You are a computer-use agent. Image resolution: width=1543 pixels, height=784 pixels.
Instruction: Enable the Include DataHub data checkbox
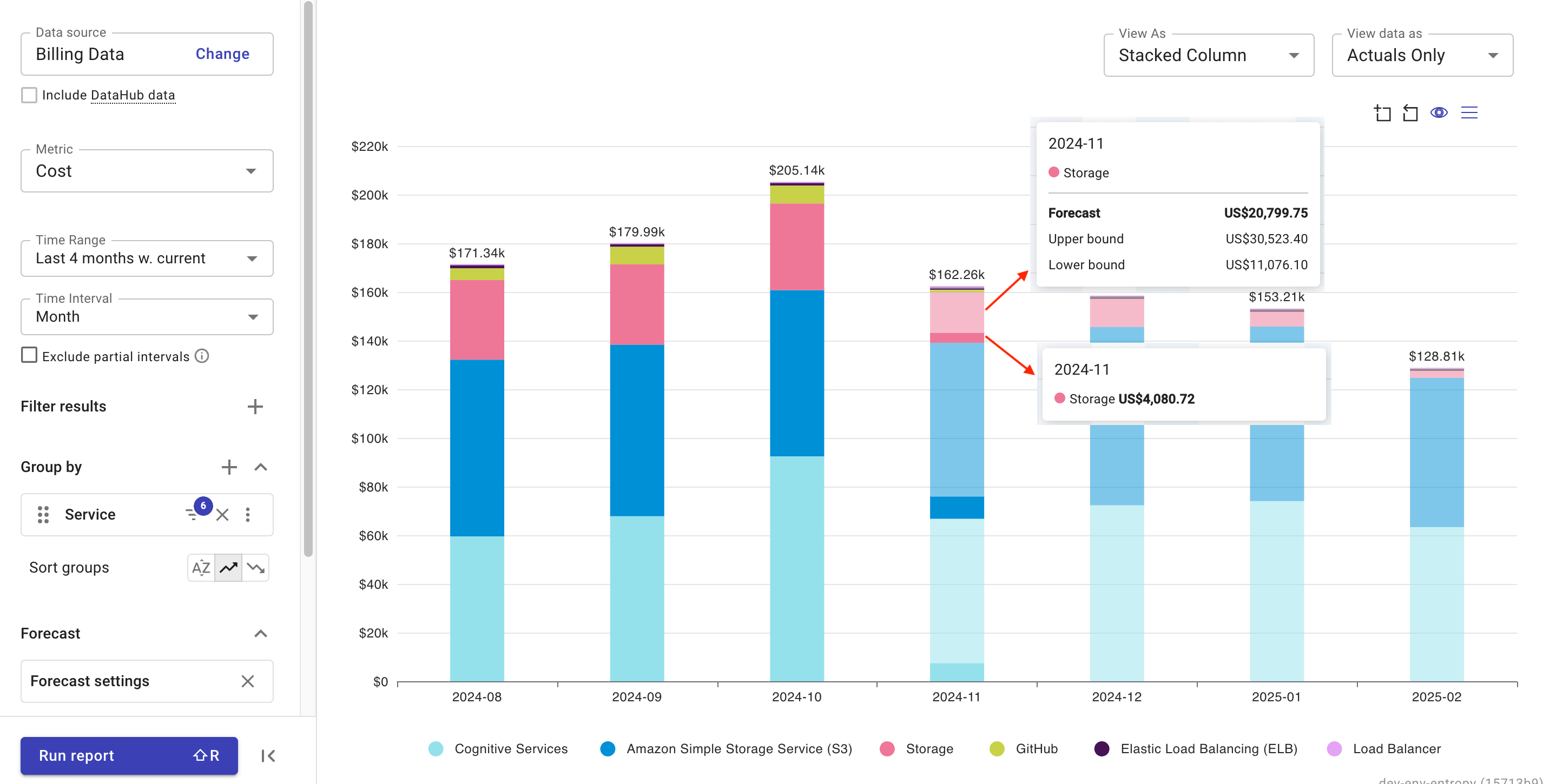(x=29, y=95)
